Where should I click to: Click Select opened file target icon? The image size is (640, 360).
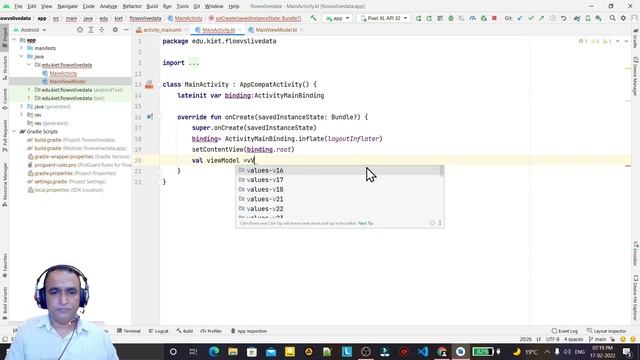[80, 30]
